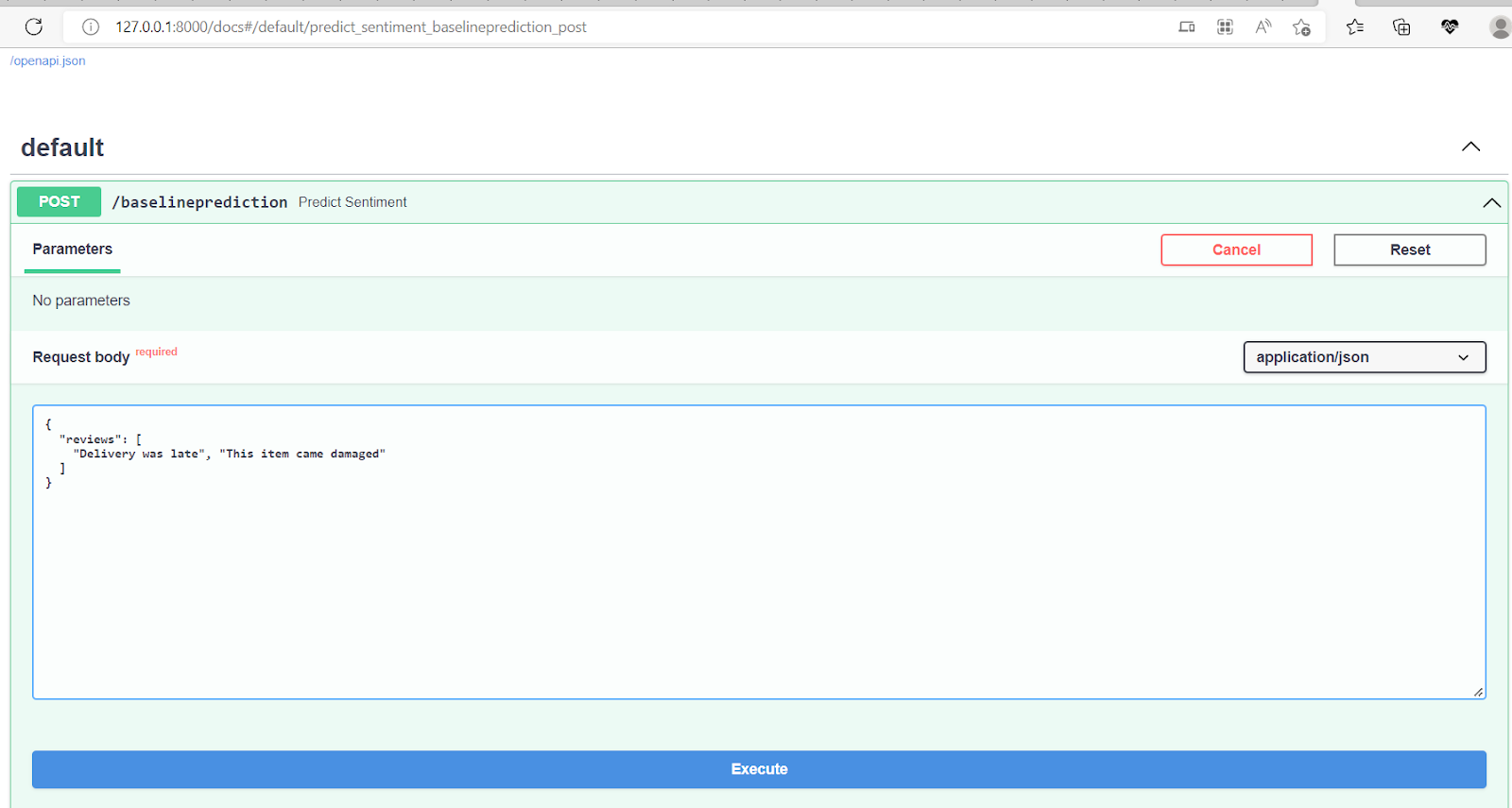Add this page to favorites star icon
Screen dimensions: 1512x808
coord(1302,27)
